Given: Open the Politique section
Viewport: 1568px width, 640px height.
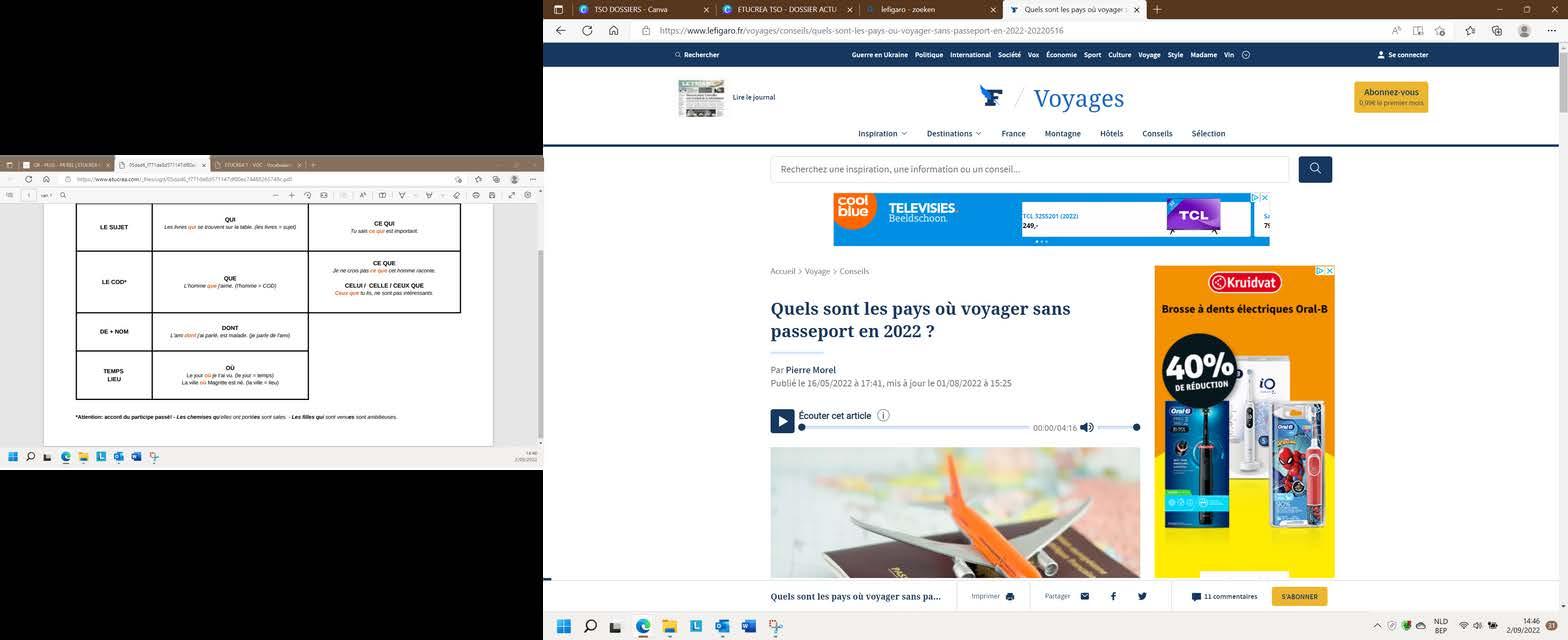Looking at the screenshot, I should (x=929, y=55).
